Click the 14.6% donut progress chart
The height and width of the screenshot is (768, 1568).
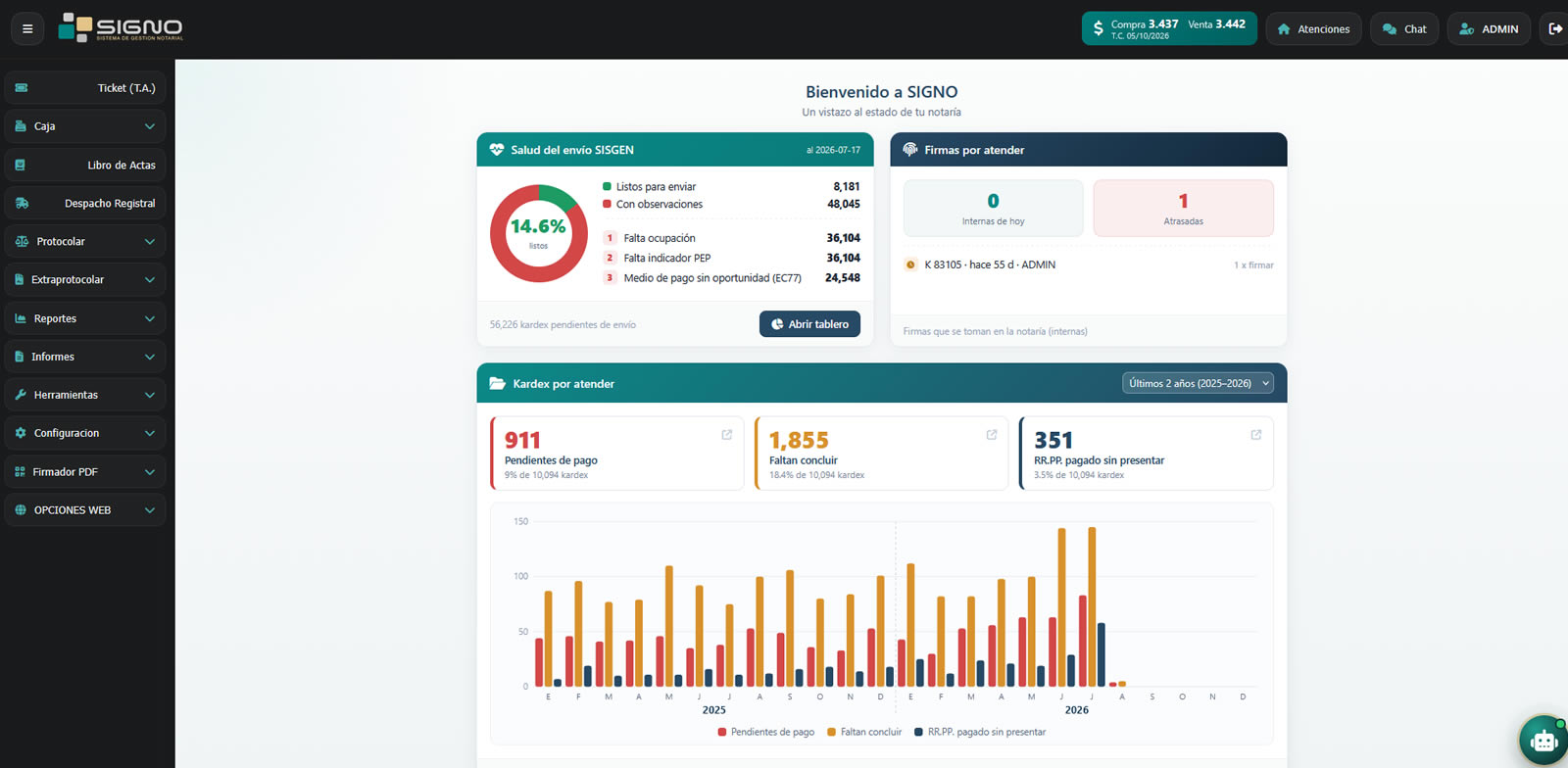pos(538,233)
